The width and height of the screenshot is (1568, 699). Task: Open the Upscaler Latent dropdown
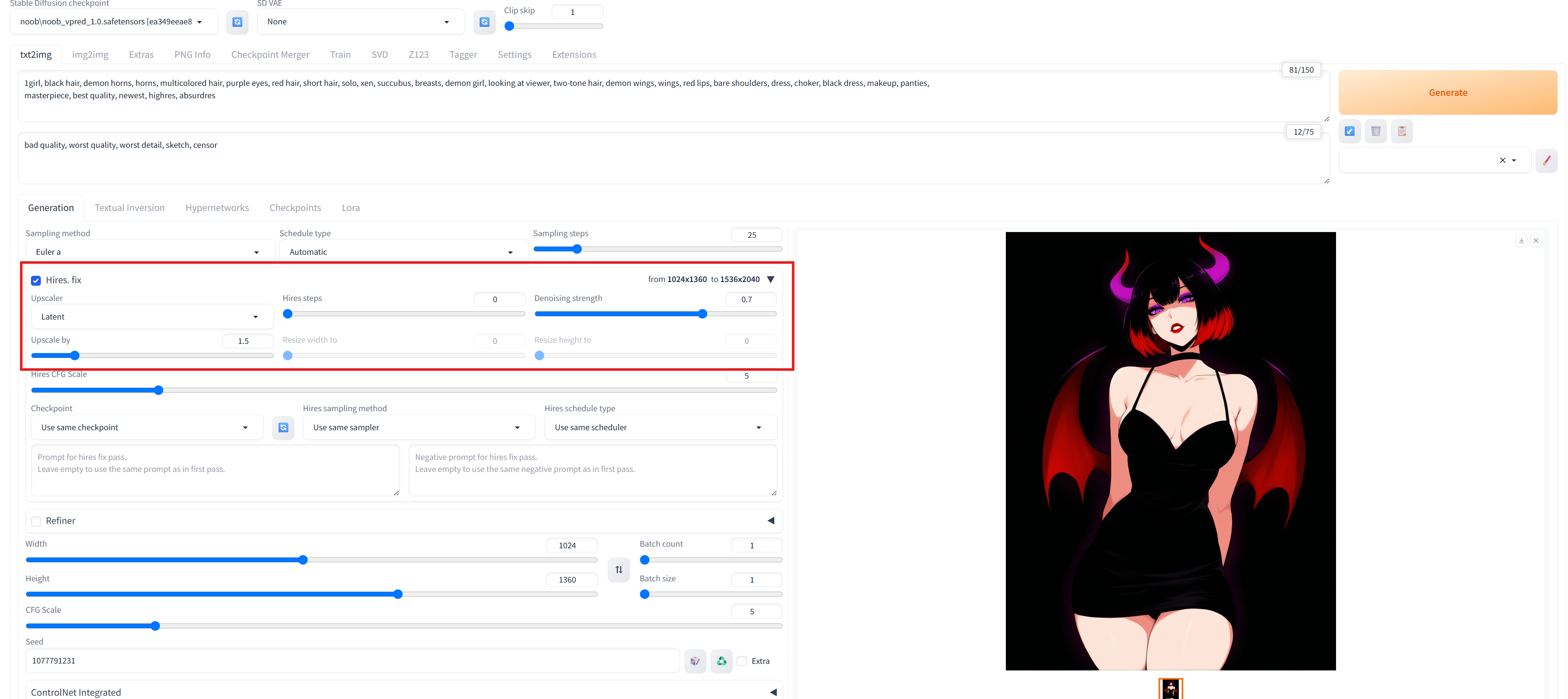(150, 317)
